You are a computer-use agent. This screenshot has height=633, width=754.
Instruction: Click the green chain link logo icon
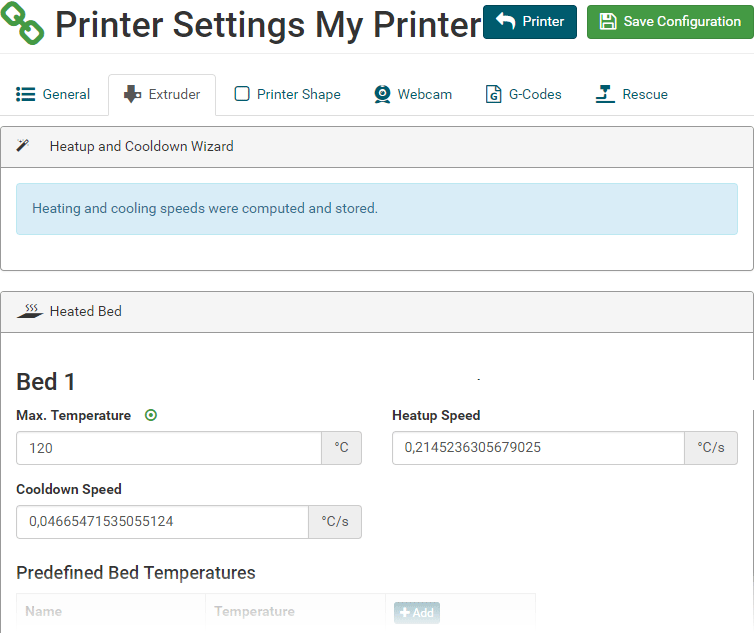point(22,23)
